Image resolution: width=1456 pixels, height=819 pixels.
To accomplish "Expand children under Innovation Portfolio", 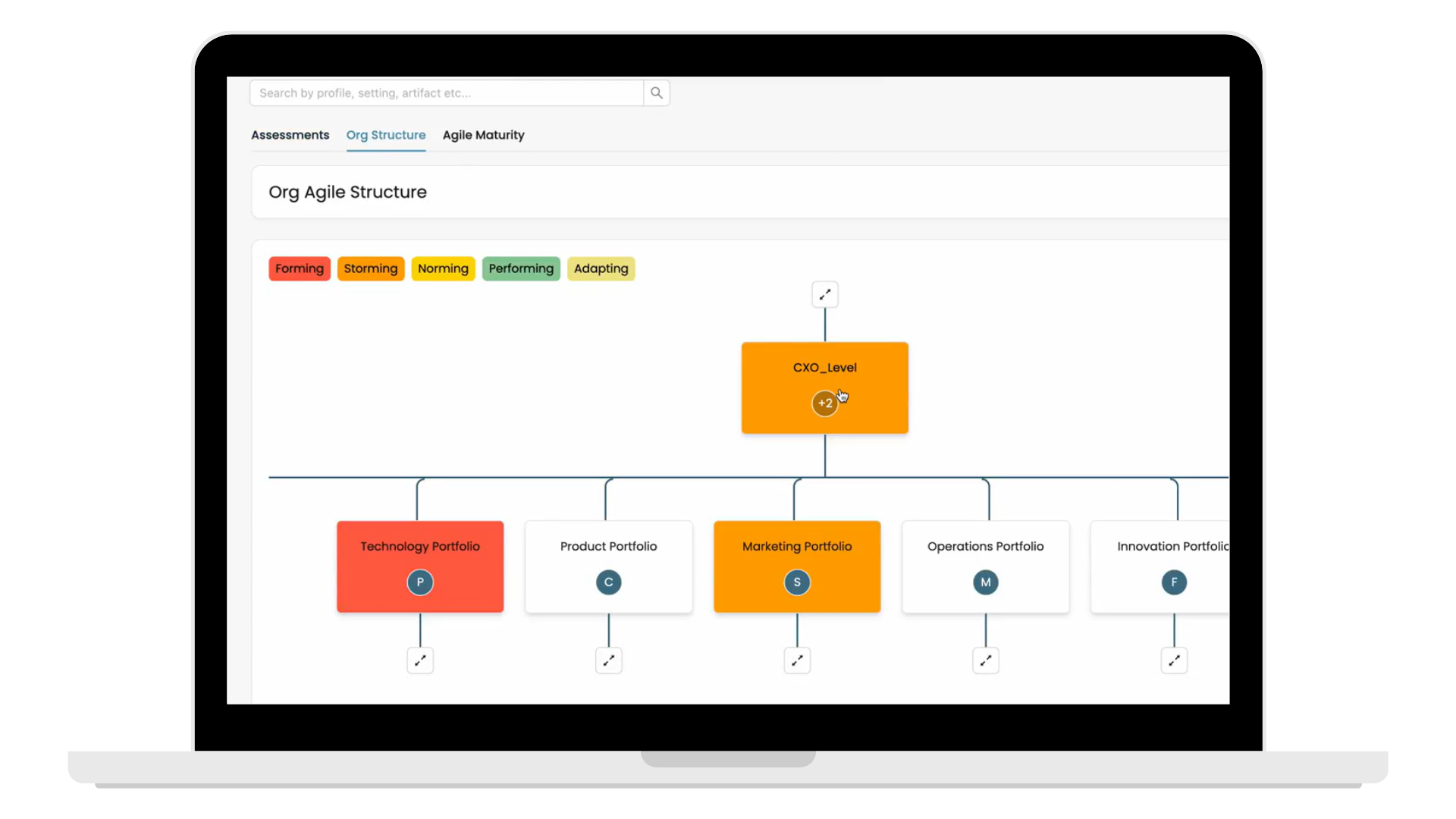I will point(1174,661).
